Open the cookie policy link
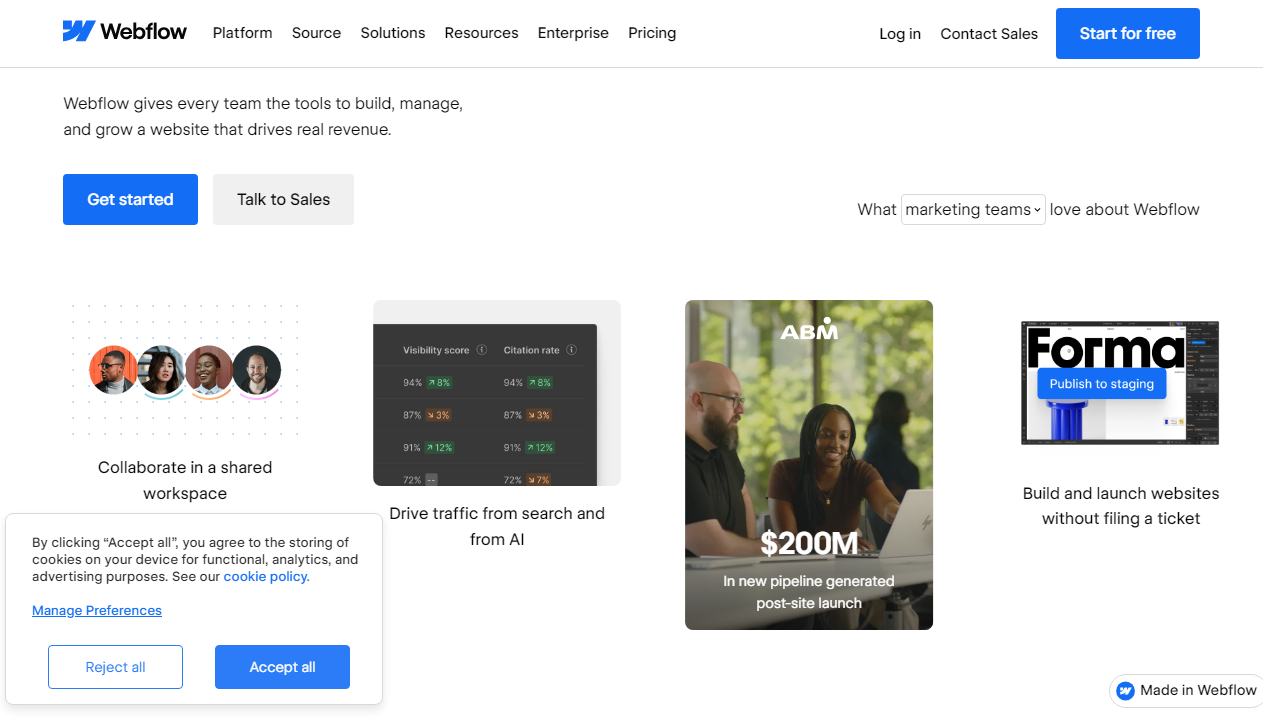The image size is (1280, 720). tap(267, 576)
